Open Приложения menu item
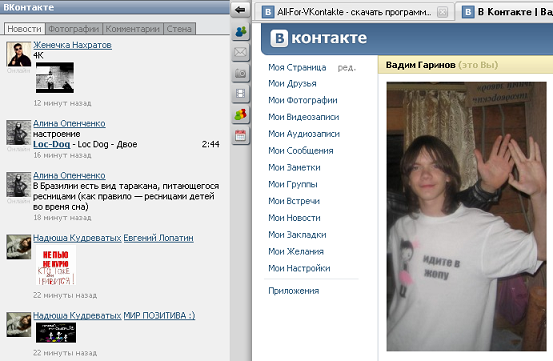Image resolution: width=553 pixels, height=361 pixels. 293,291
